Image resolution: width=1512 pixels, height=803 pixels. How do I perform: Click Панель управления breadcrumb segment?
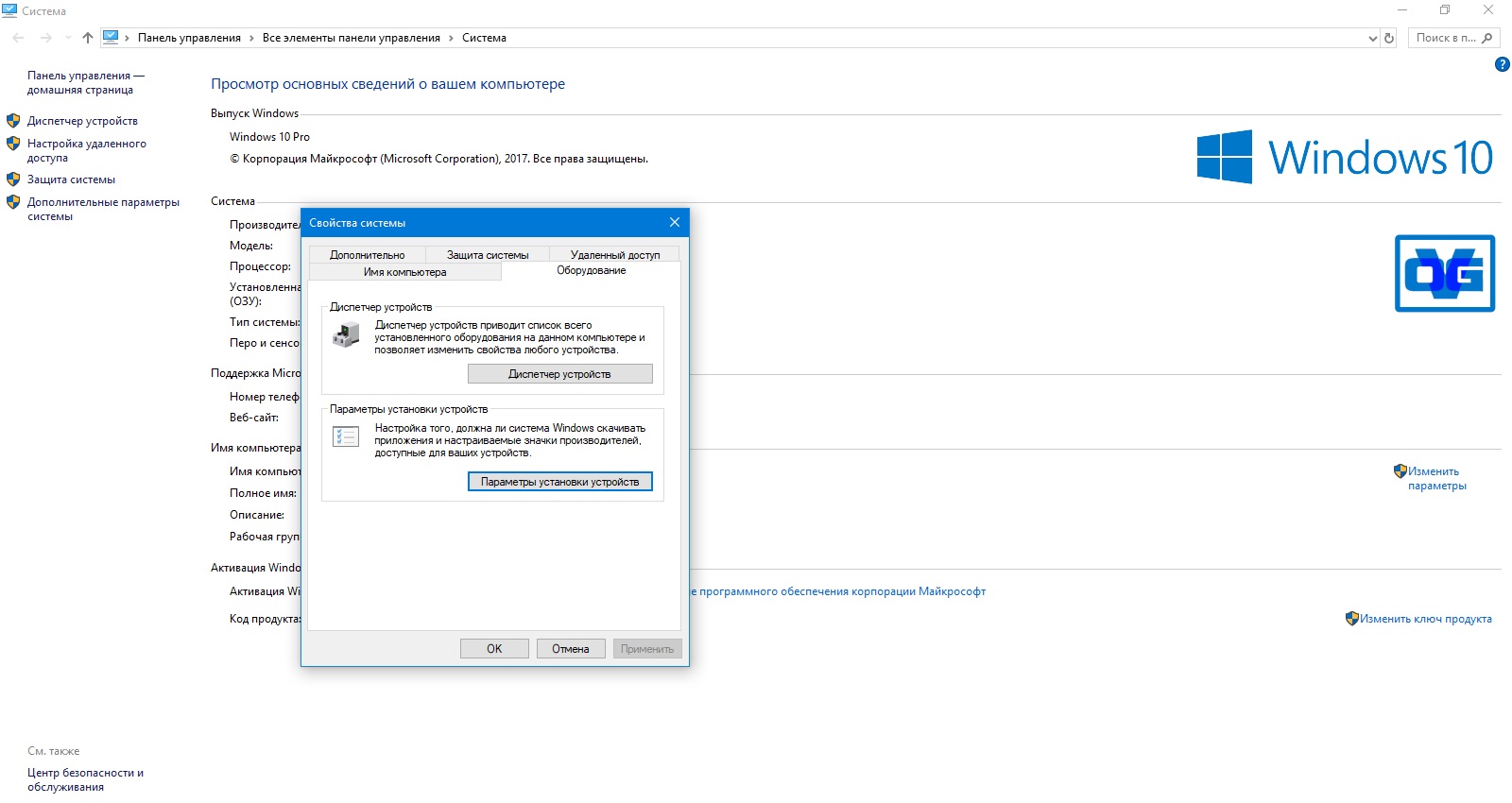click(x=189, y=38)
